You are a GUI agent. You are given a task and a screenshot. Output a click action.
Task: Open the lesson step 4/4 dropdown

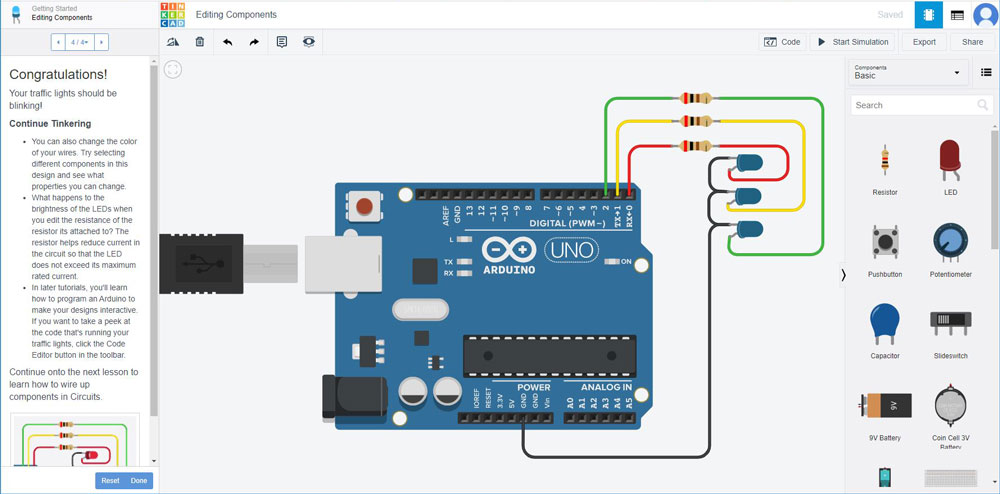(x=79, y=42)
